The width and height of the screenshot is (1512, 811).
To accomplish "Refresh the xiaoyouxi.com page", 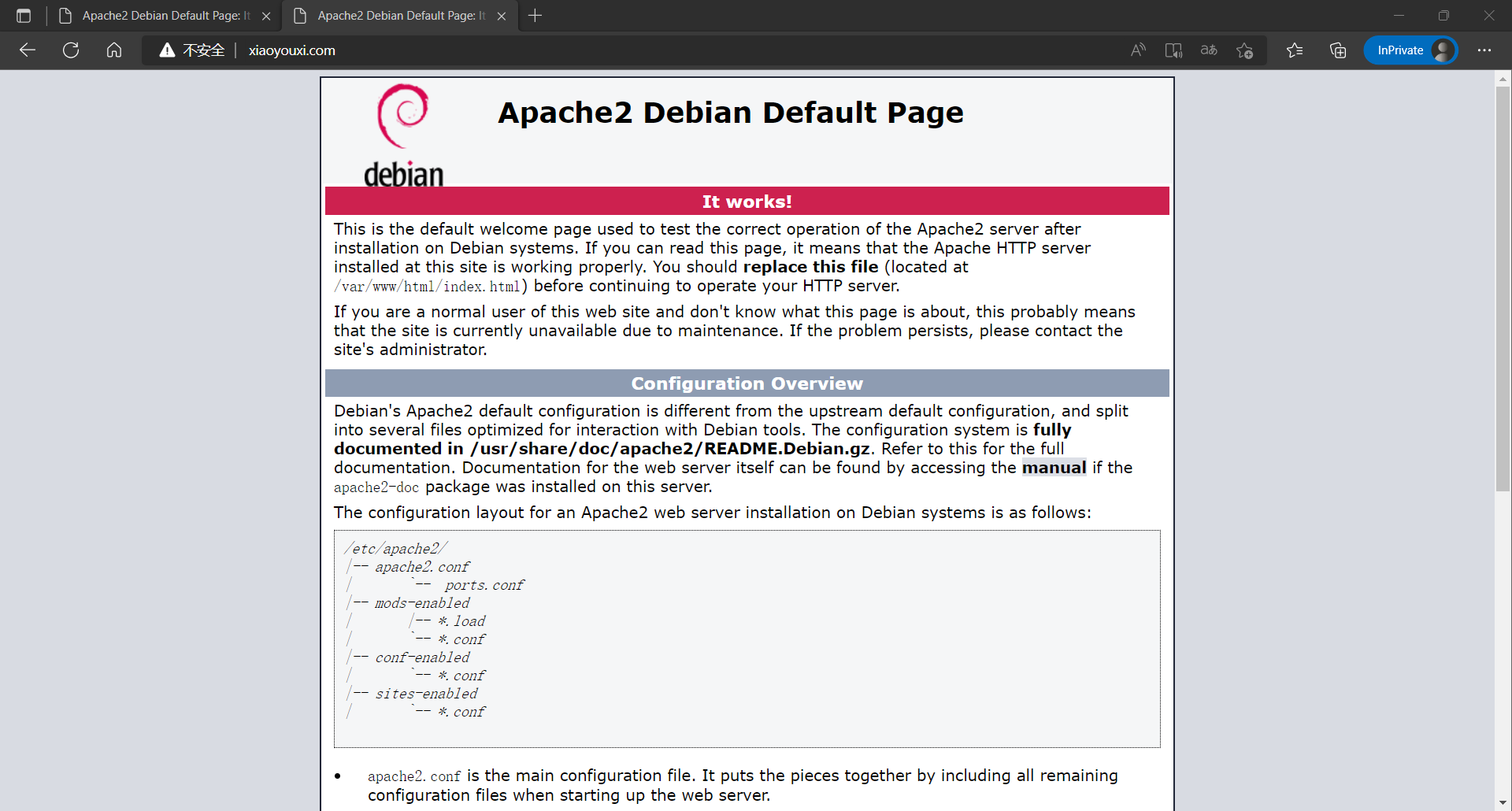I will (x=71, y=50).
